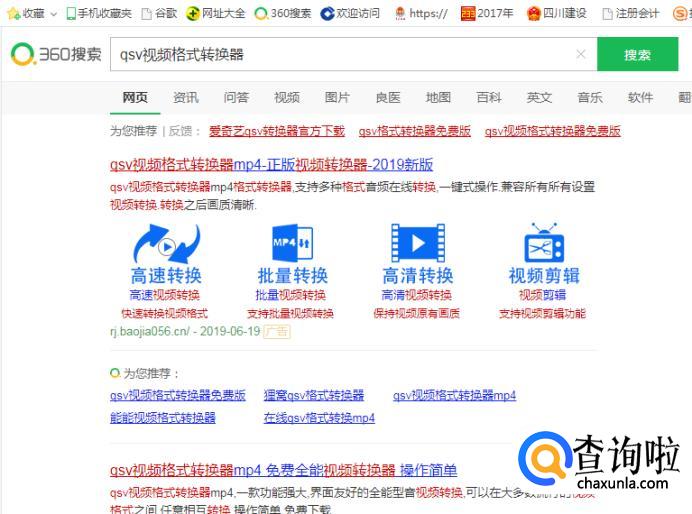
Task: Click the 批量转换 MP4 icon
Action: 292,242
